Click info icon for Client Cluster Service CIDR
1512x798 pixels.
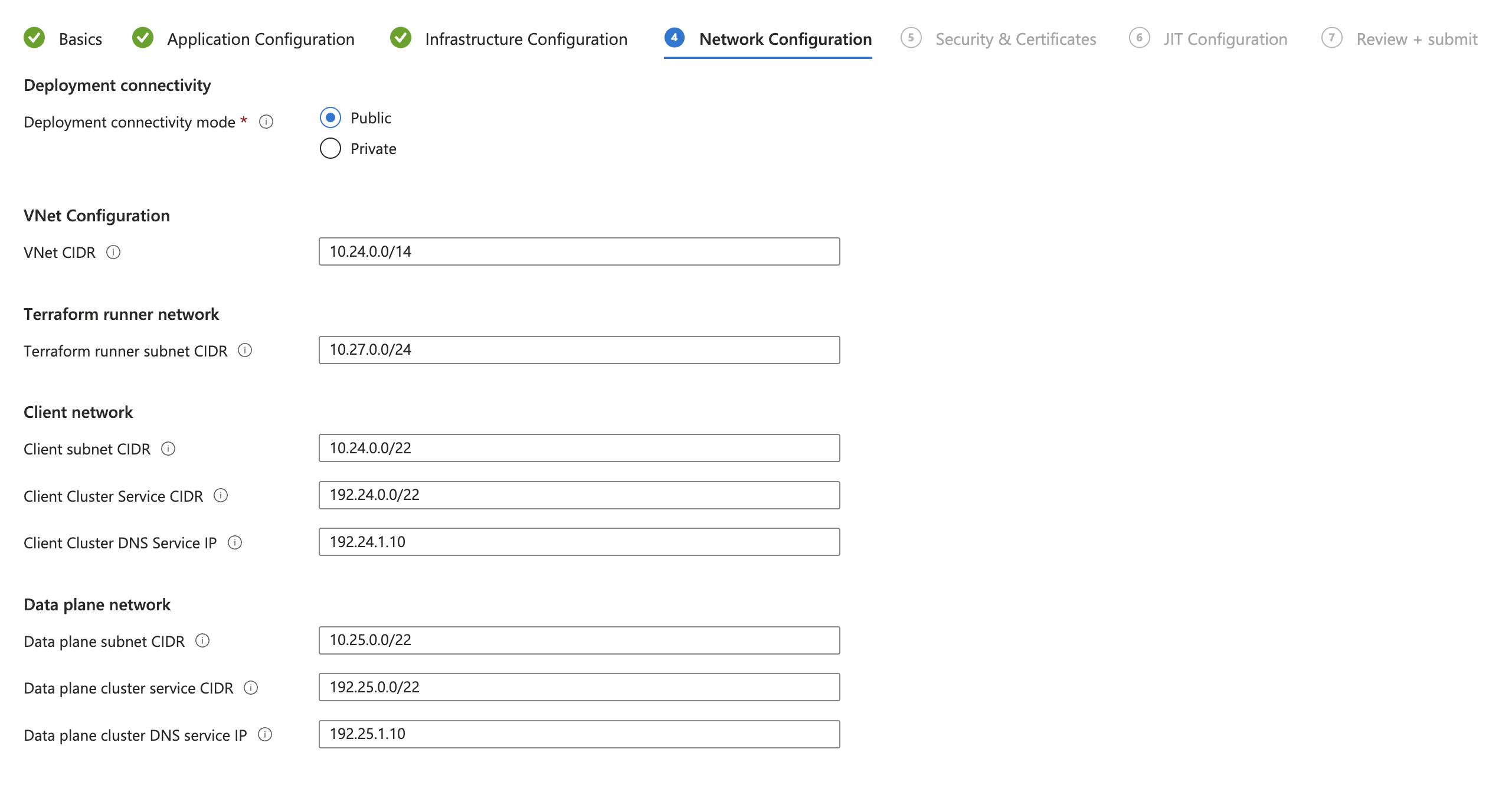pyautogui.click(x=221, y=496)
